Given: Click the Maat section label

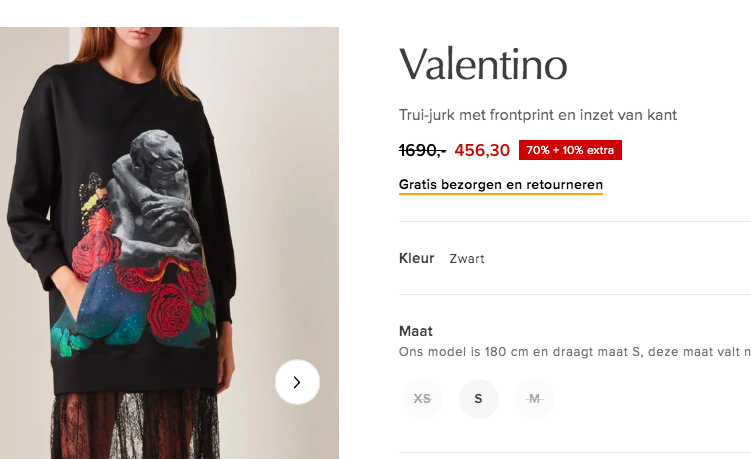Looking at the screenshot, I should (x=415, y=331).
